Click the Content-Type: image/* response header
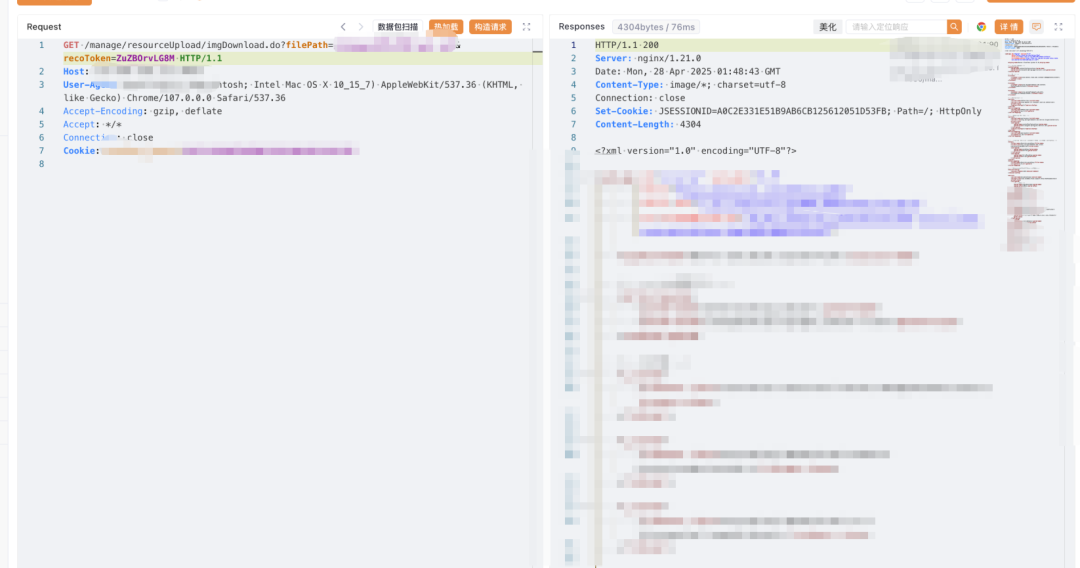Image resolution: width=1080 pixels, height=568 pixels. [690, 85]
